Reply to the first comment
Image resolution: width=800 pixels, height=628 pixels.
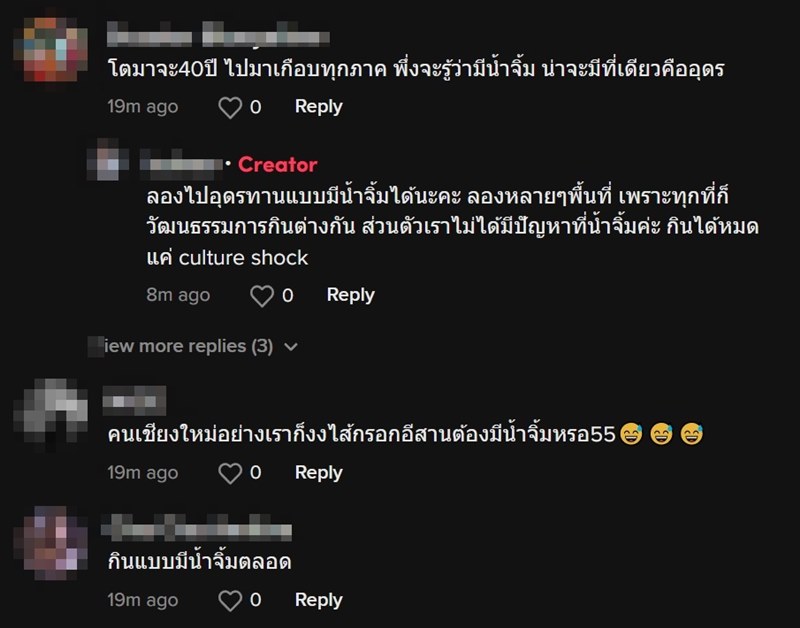tap(318, 106)
